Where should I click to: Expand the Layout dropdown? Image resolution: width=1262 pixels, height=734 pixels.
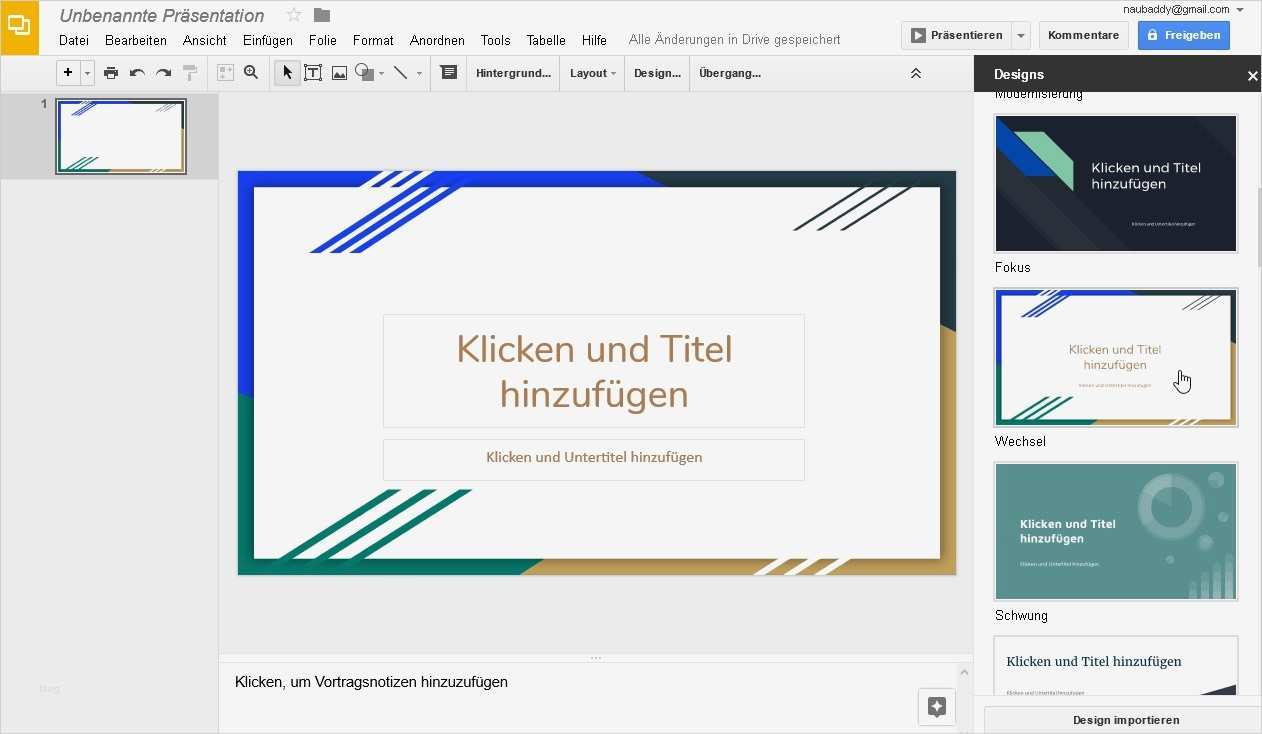point(592,73)
